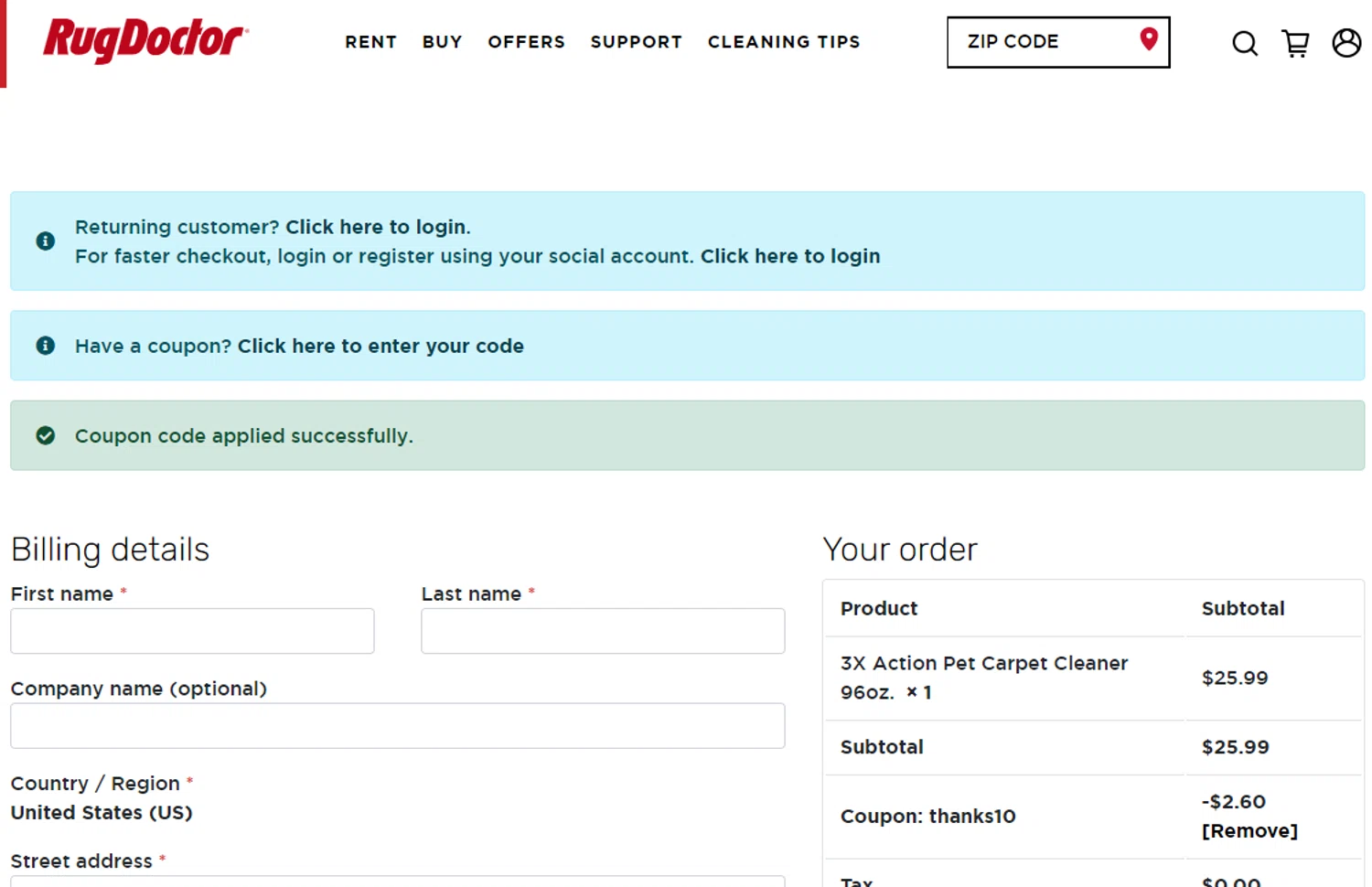Viewport: 1372px width, 887px height.
Task: Open the shopping cart icon
Action: (x=1295, y=43)
